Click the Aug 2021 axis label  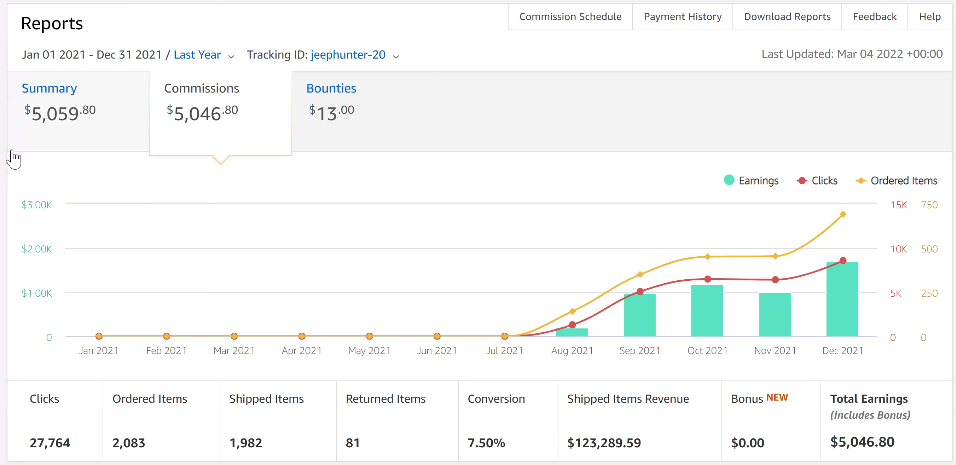coord(572,350)
